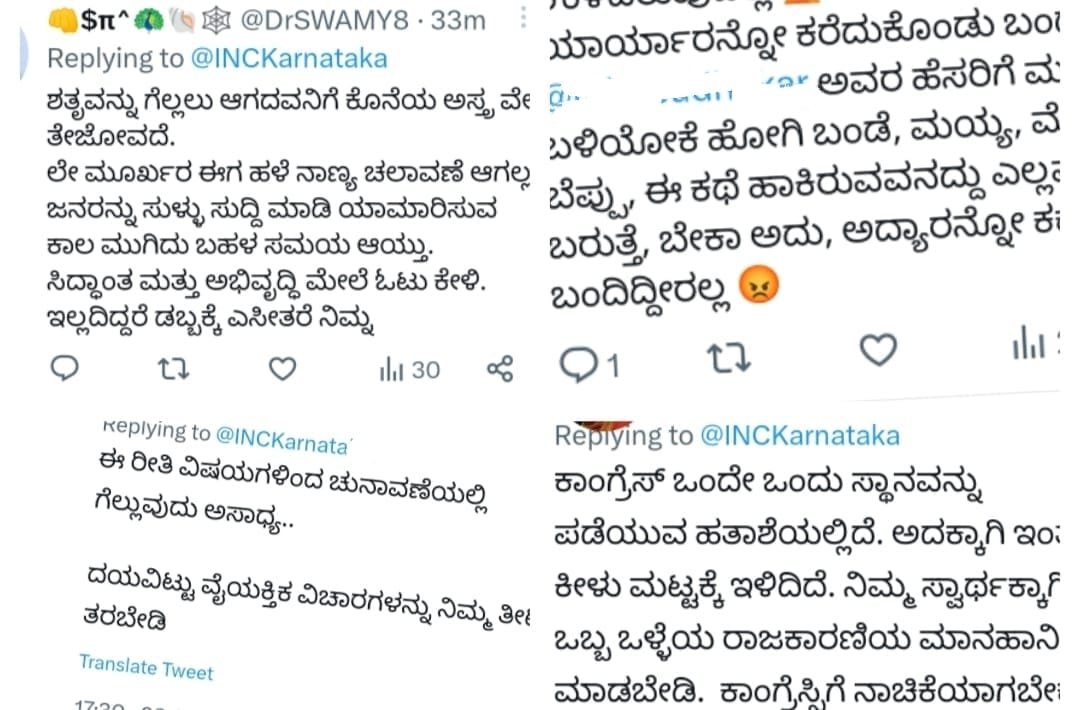Click the reply icon under DrSWAMY8's tweet
This screenshot has height=710, width=1080.
click(x=65, y=368)
